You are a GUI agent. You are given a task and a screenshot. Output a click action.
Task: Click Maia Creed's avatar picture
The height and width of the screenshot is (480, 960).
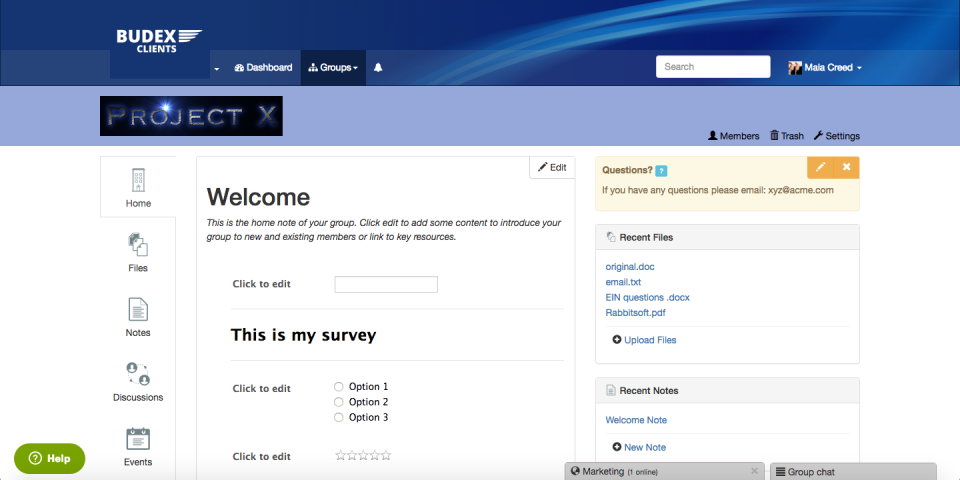[795, 67]
